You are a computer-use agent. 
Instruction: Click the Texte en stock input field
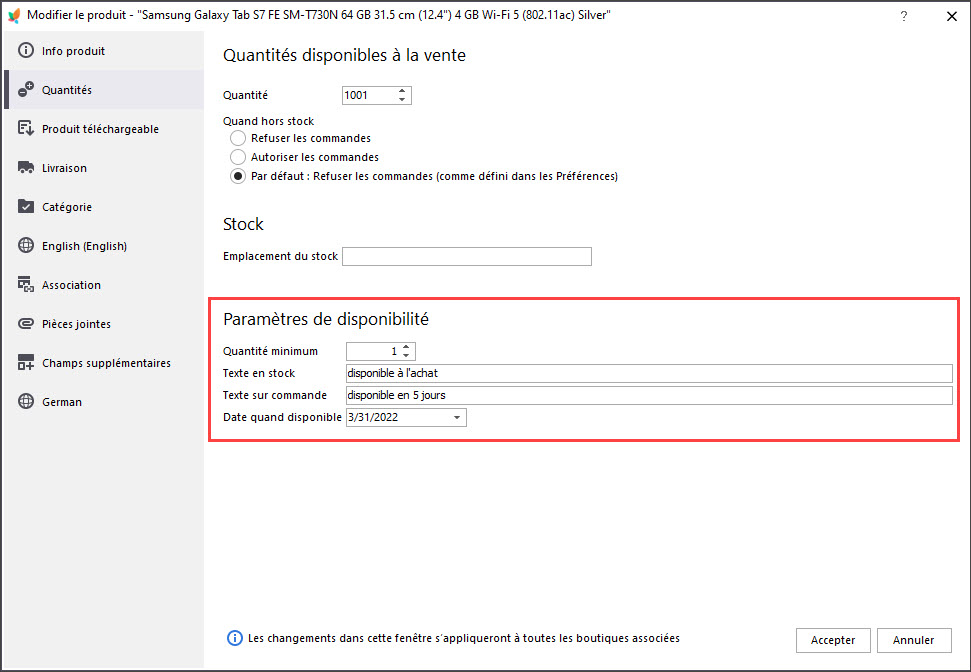(x=649, y=373)
